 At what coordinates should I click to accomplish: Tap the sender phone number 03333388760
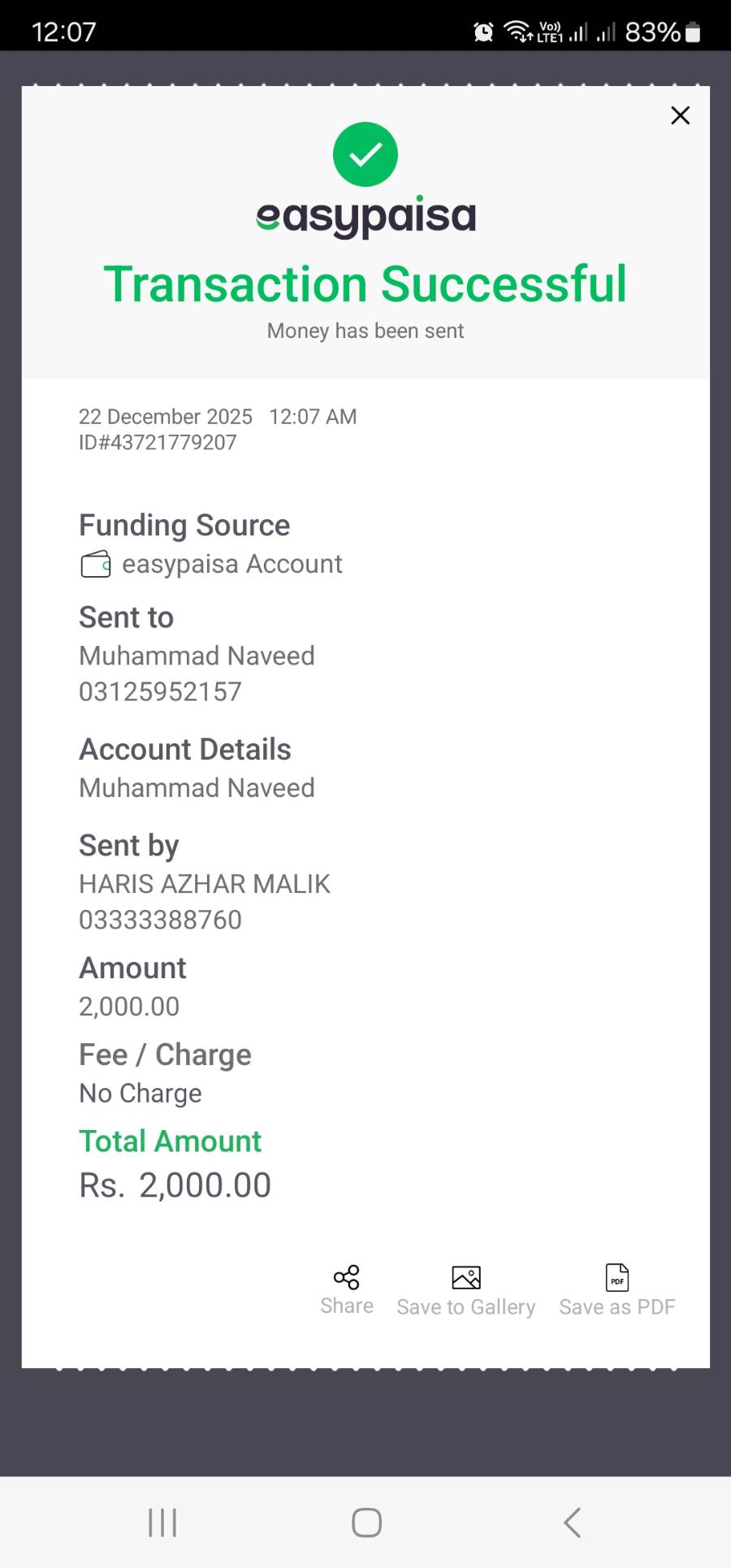pyautogui.click(x=160, y=920)
